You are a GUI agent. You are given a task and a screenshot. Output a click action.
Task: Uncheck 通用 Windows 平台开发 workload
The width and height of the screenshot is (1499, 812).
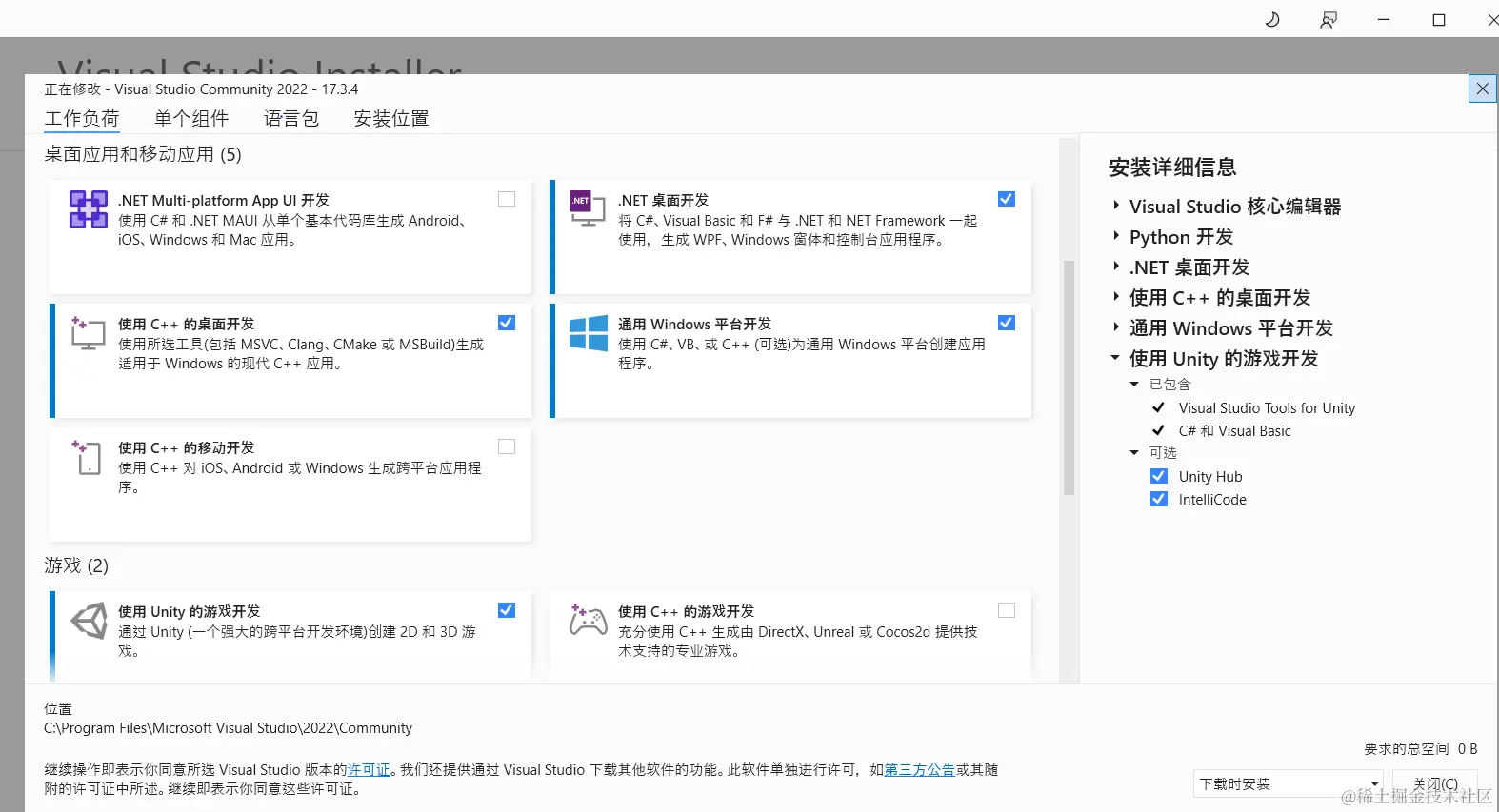click(1007, 323)
